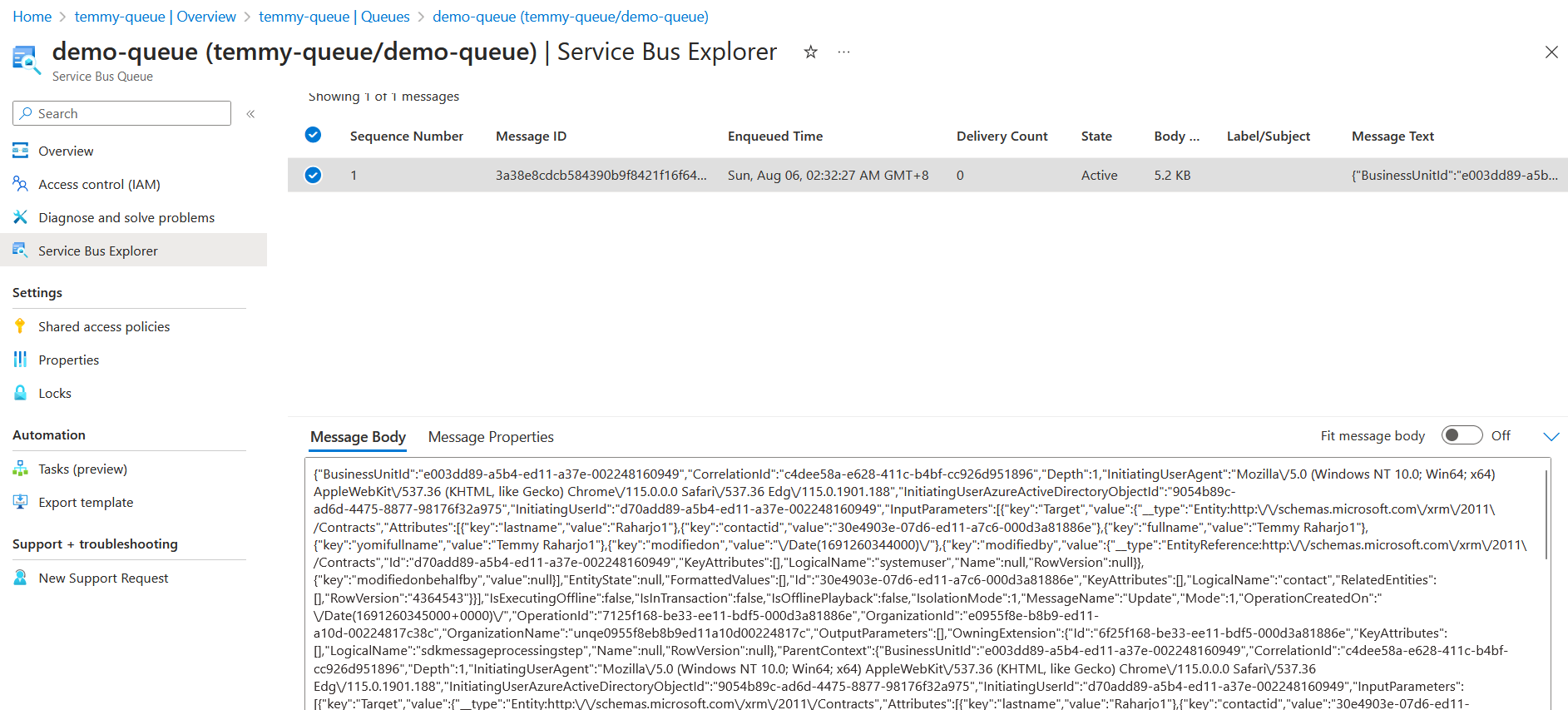Go to Home breadcrumb
This screenshot has width=1568, height=710.
[32, 17]
